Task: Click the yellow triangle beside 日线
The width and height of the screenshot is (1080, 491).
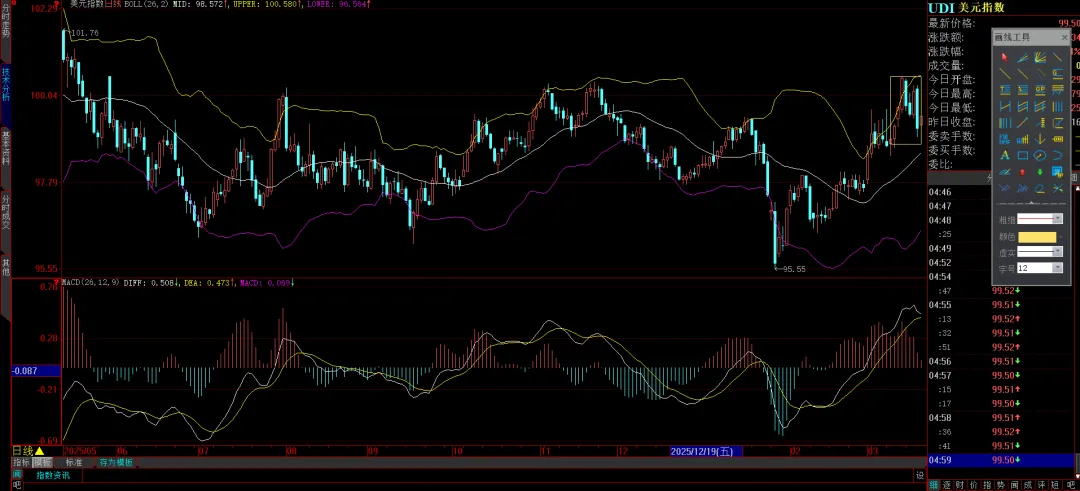Action: [39, 452]
